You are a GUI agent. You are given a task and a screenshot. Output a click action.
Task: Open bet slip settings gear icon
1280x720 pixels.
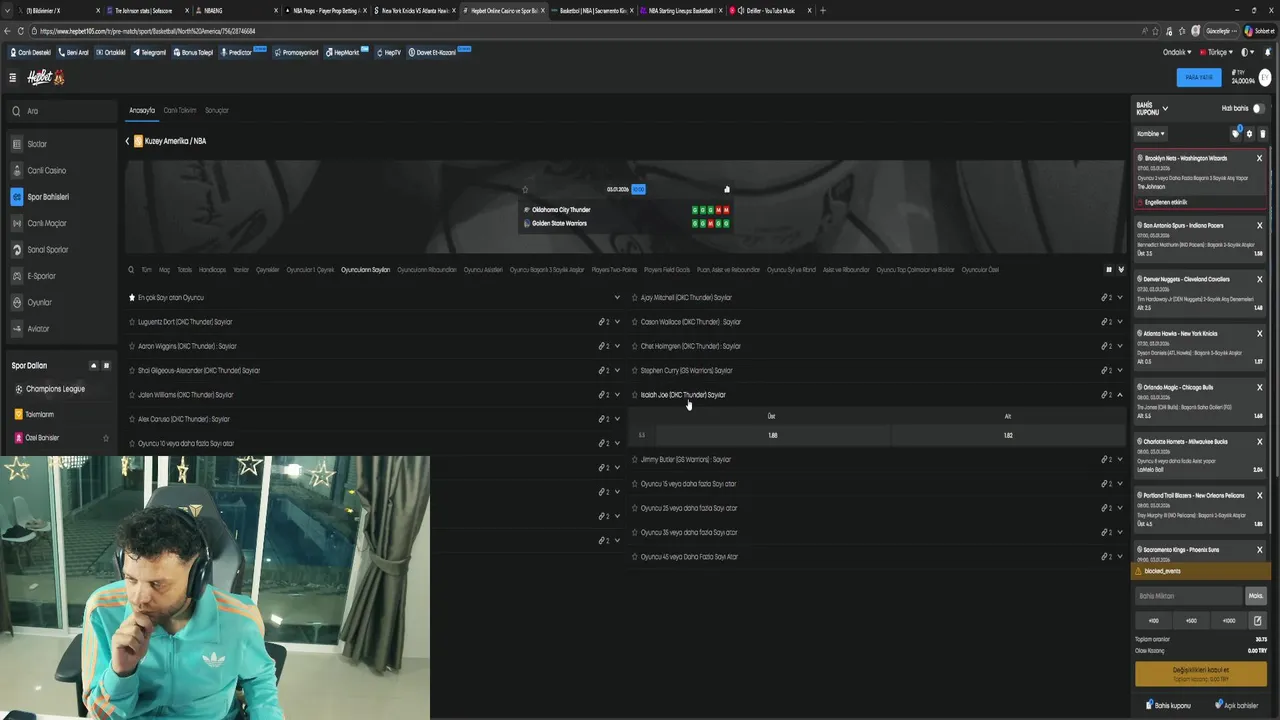coord(1249,133)
